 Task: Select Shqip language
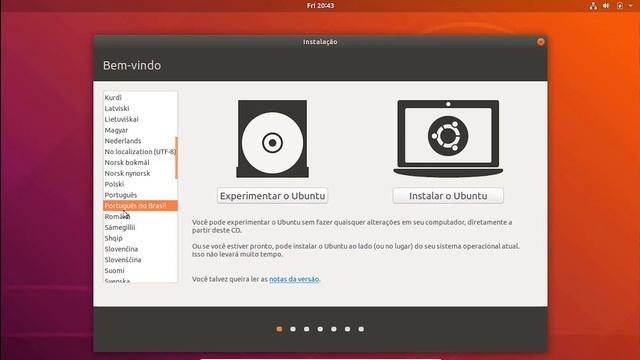140,238
